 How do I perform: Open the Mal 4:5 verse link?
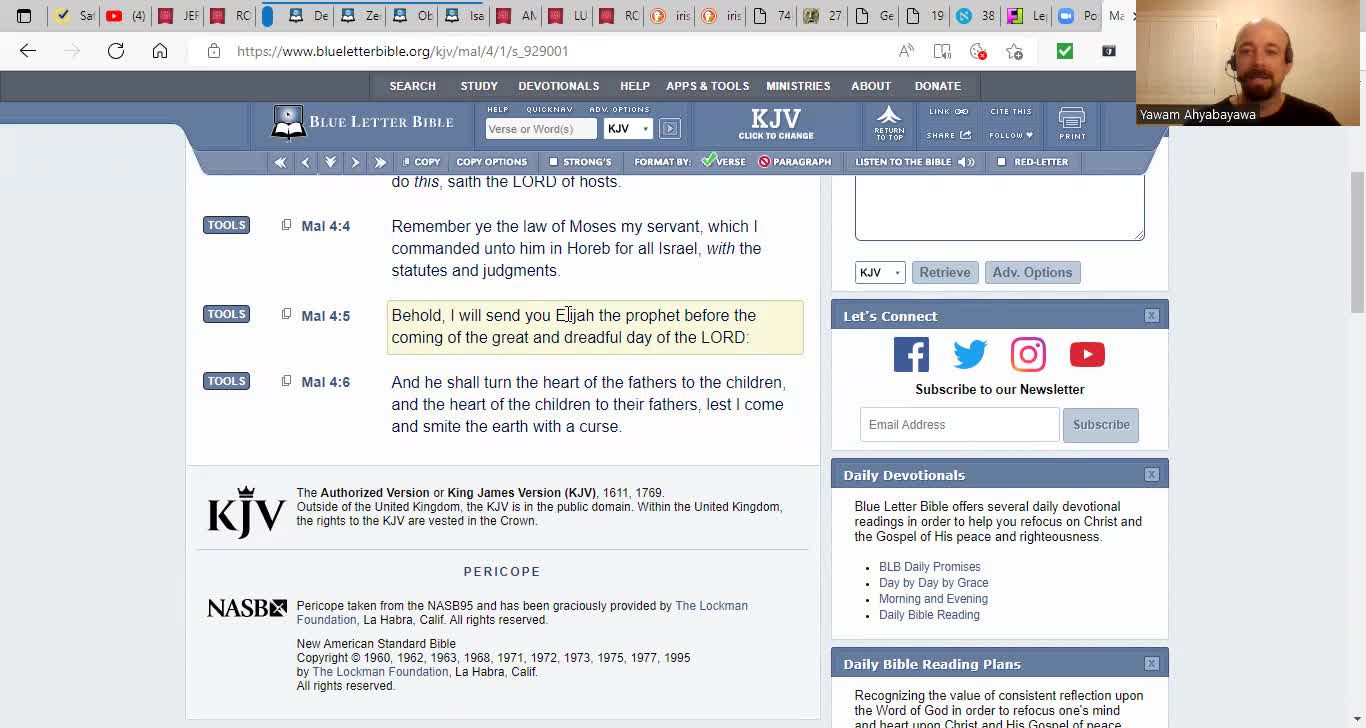[x=326, y=316]
